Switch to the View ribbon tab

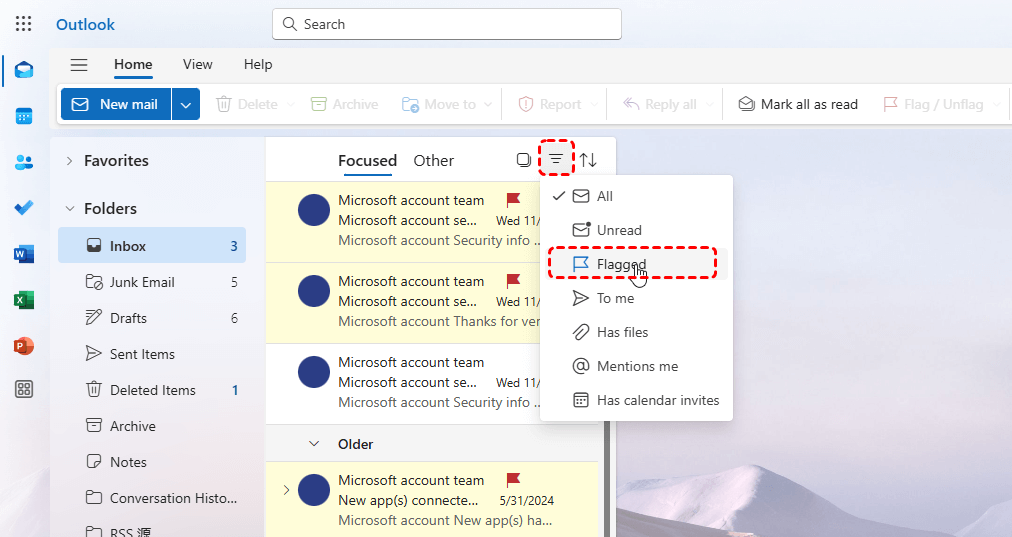[x=197, y=65]
